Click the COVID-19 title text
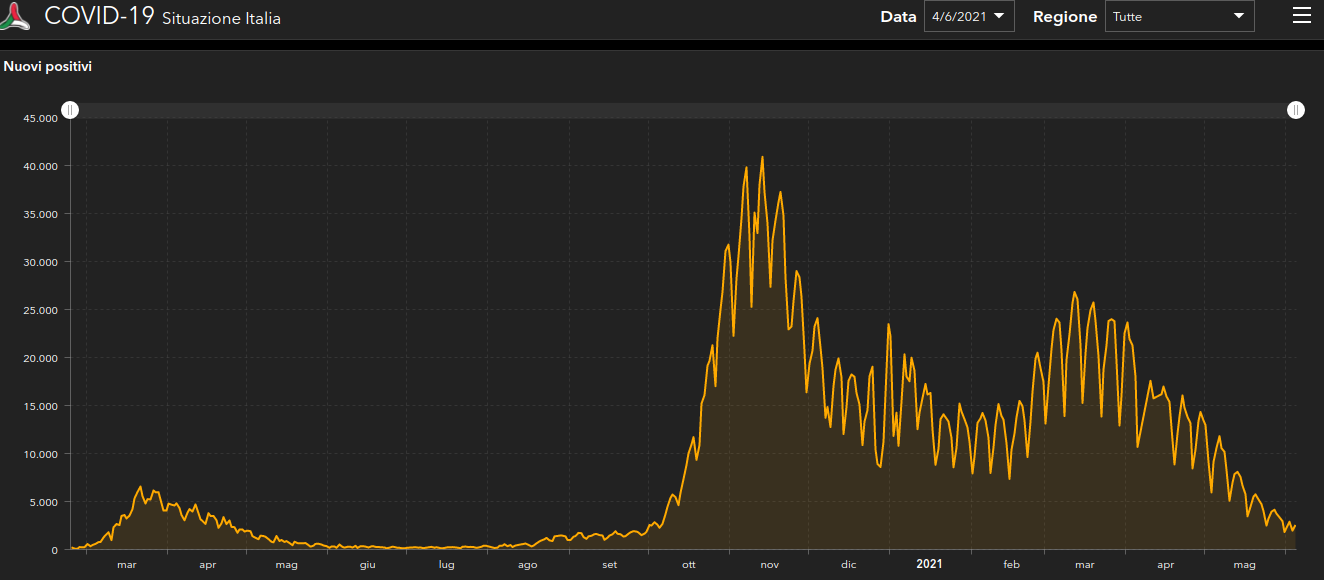Image resolution: width=1324 pixels, height=580 pixels. pyautogui.click(x=99, y=16)
